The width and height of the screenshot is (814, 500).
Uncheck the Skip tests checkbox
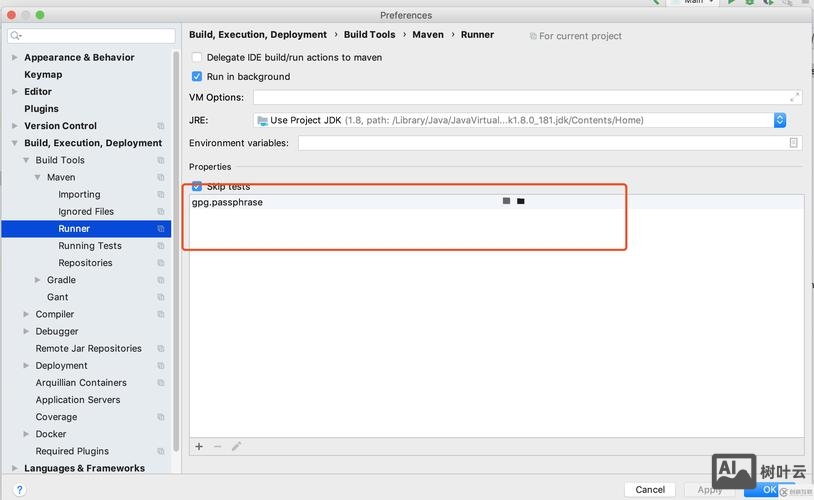point(197,187)
